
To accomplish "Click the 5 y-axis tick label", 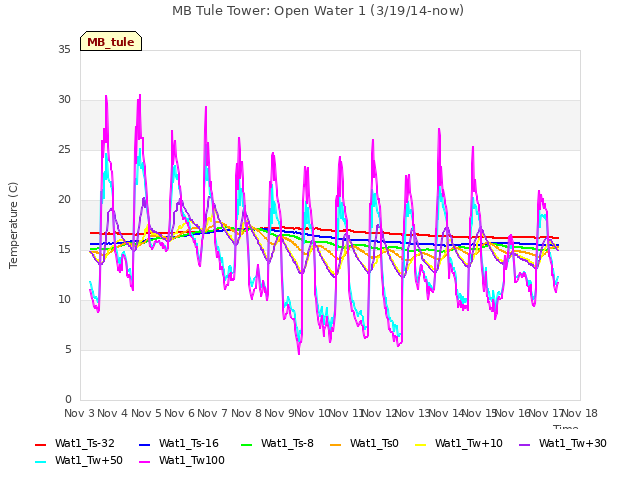I will coord(68,350).
